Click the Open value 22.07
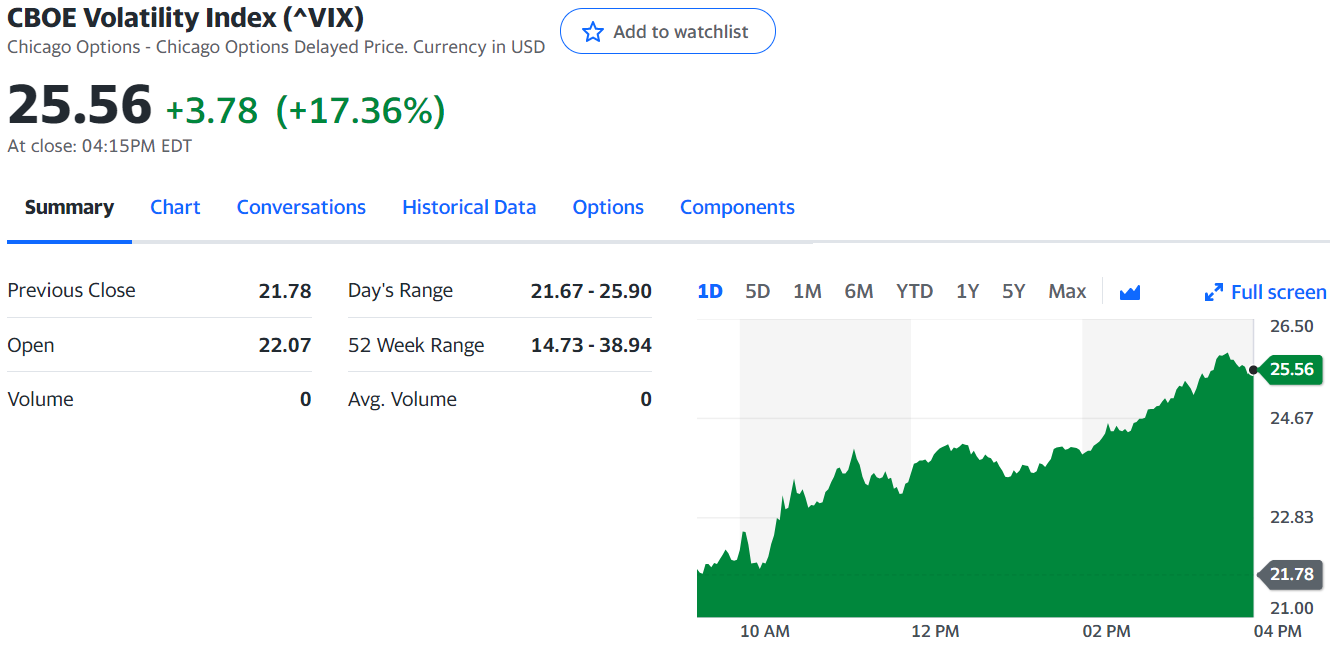 click(x=285, y=345)
